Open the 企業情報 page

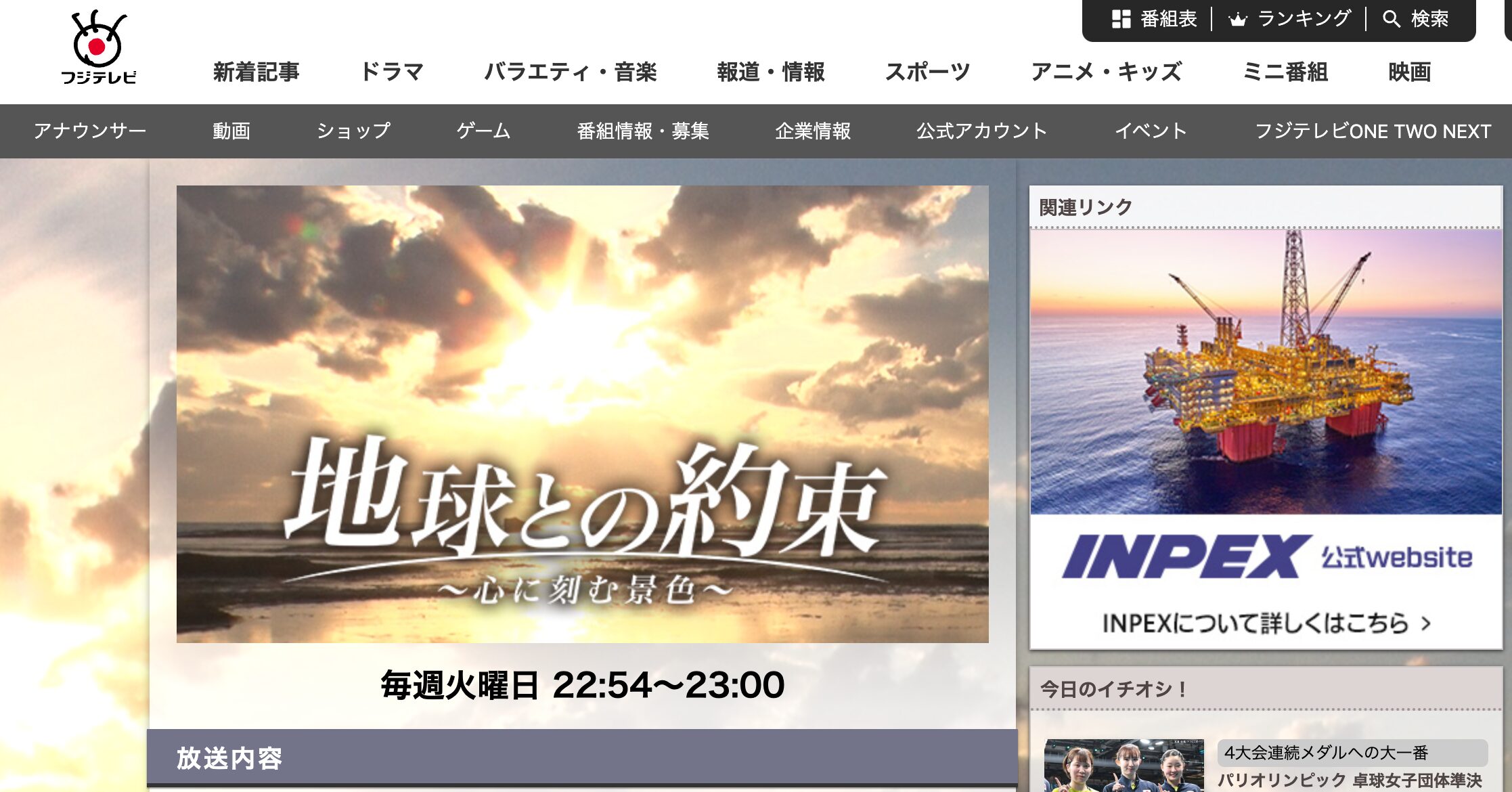(814, 131)
